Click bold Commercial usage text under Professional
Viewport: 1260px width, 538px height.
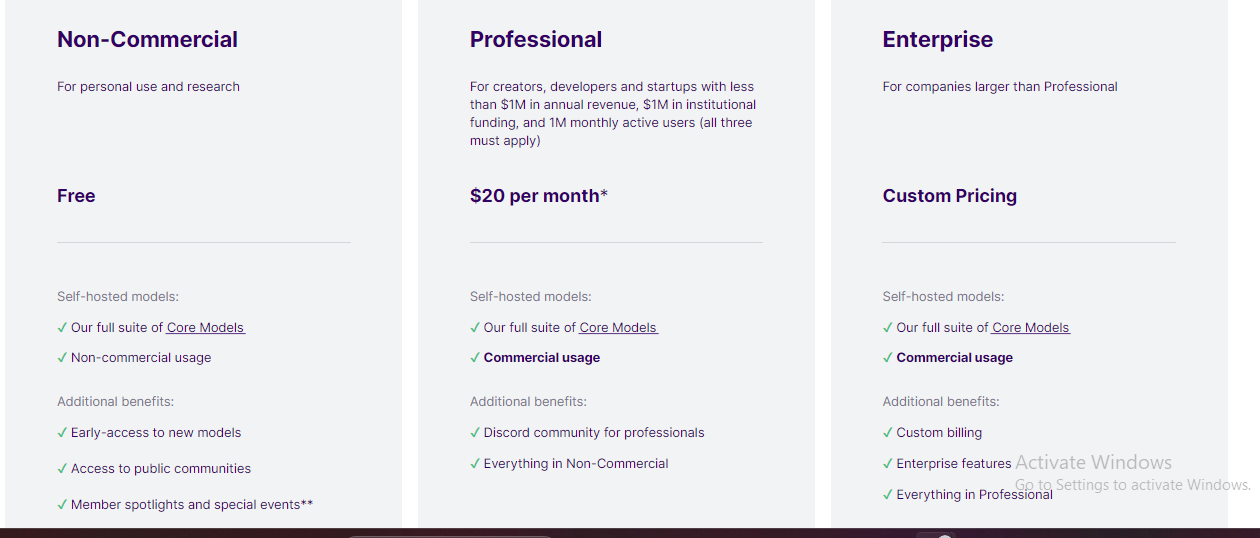coord(542,358)
